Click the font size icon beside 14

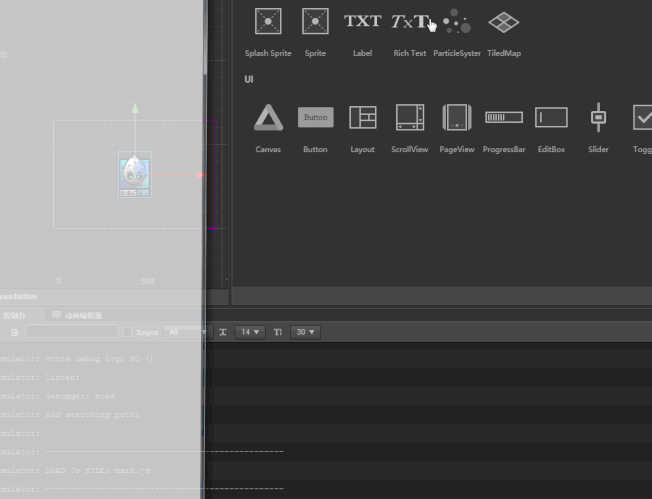click(x=223, y=332)
